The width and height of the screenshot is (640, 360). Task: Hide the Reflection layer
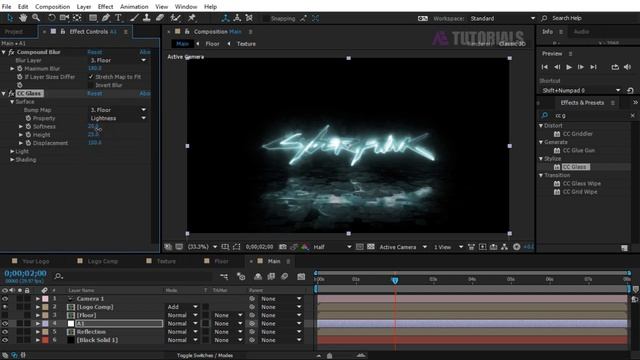pyautogui.click(x=5, y=332)
